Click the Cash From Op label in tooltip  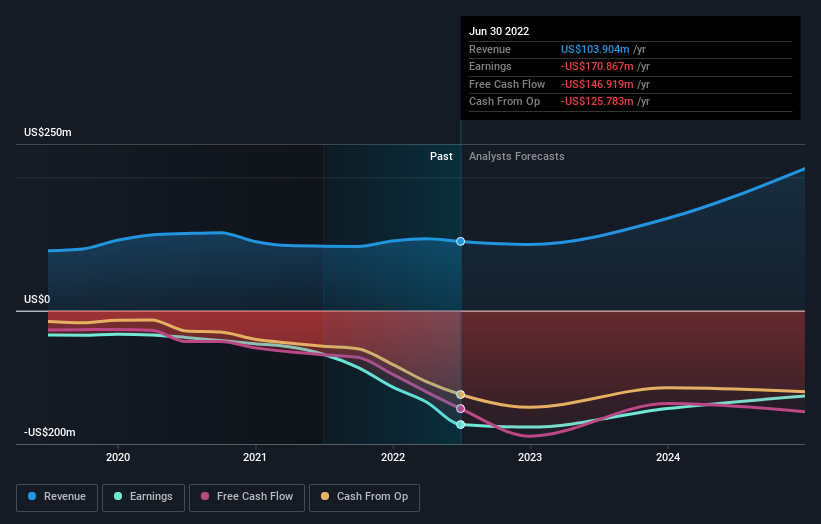[504, 102]
